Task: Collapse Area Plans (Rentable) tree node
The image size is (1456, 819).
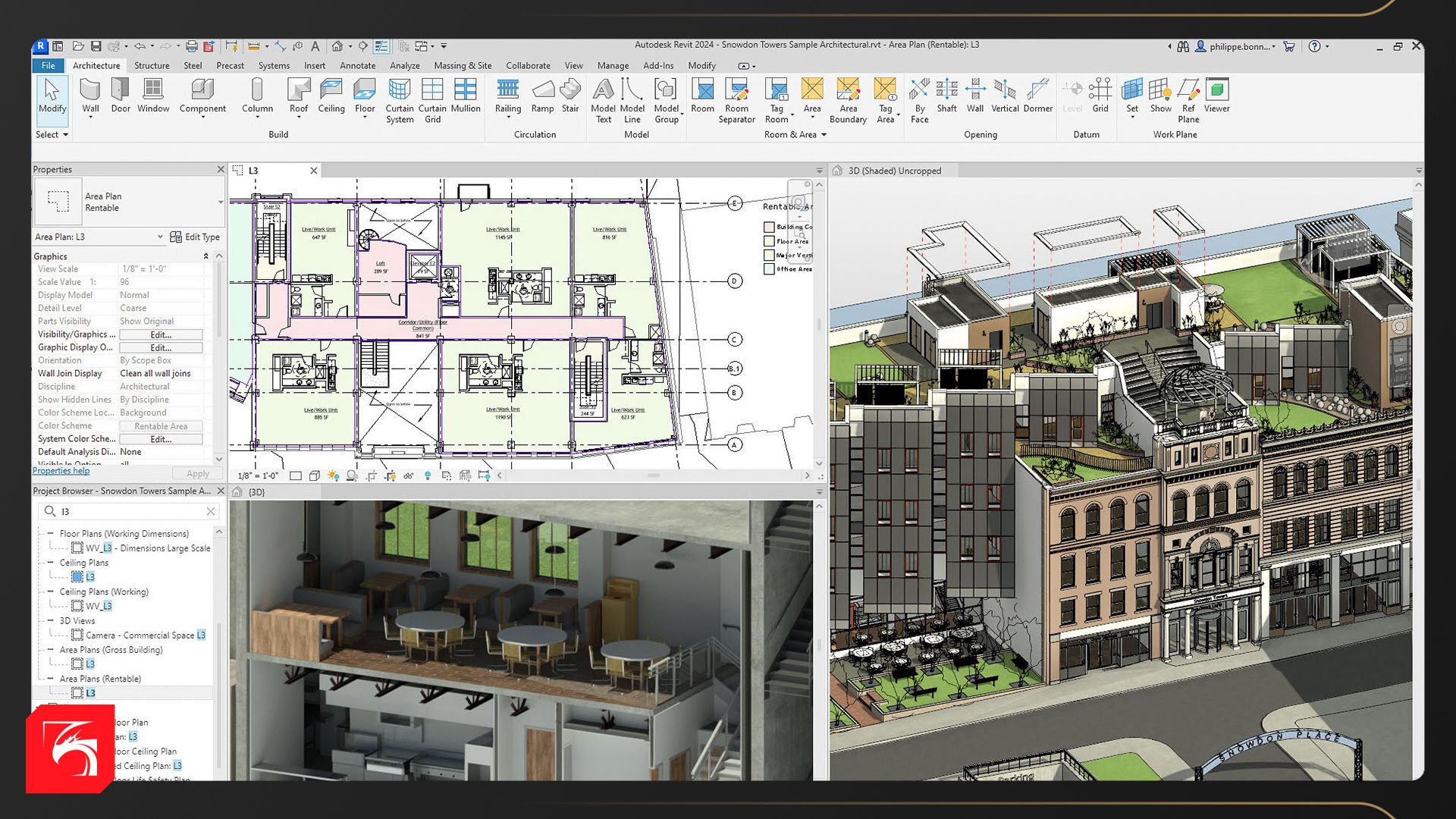Action: click(51, 679)
